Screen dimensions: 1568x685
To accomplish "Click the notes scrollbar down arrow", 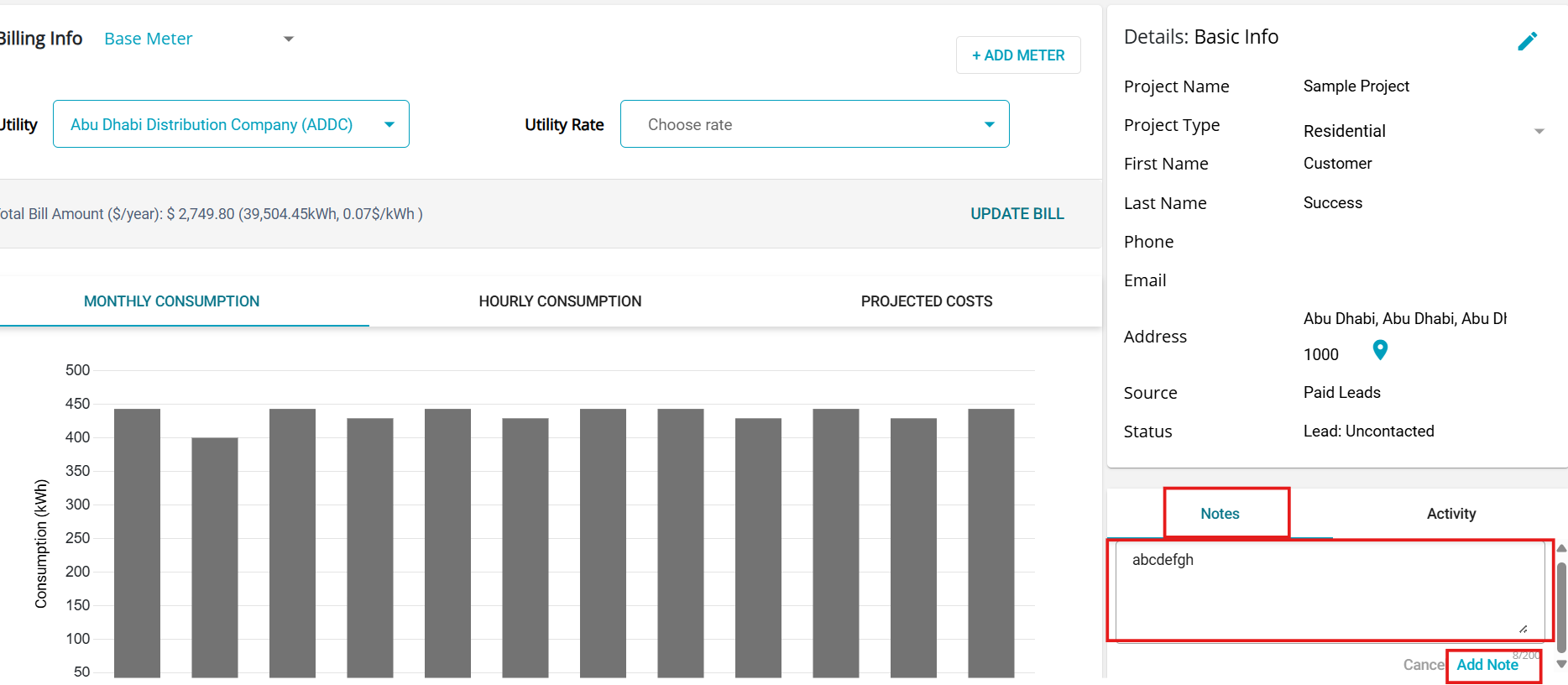I will [x=1561, y=664].
